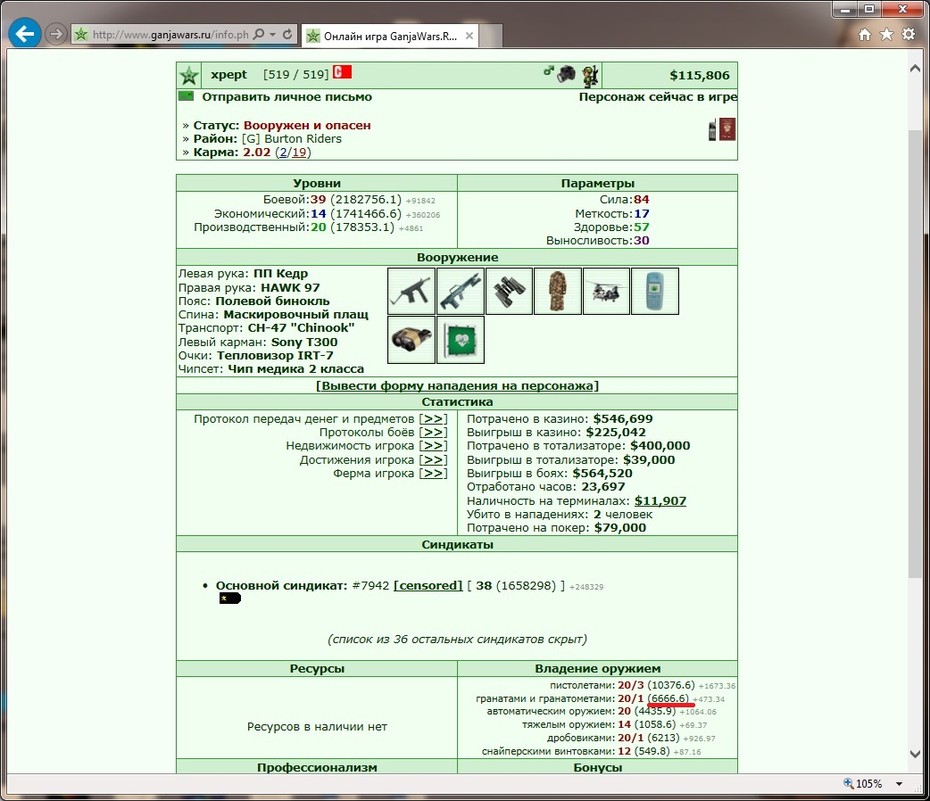
Task: Click Отработано часов value 23,697
Action: coord(603,487)
